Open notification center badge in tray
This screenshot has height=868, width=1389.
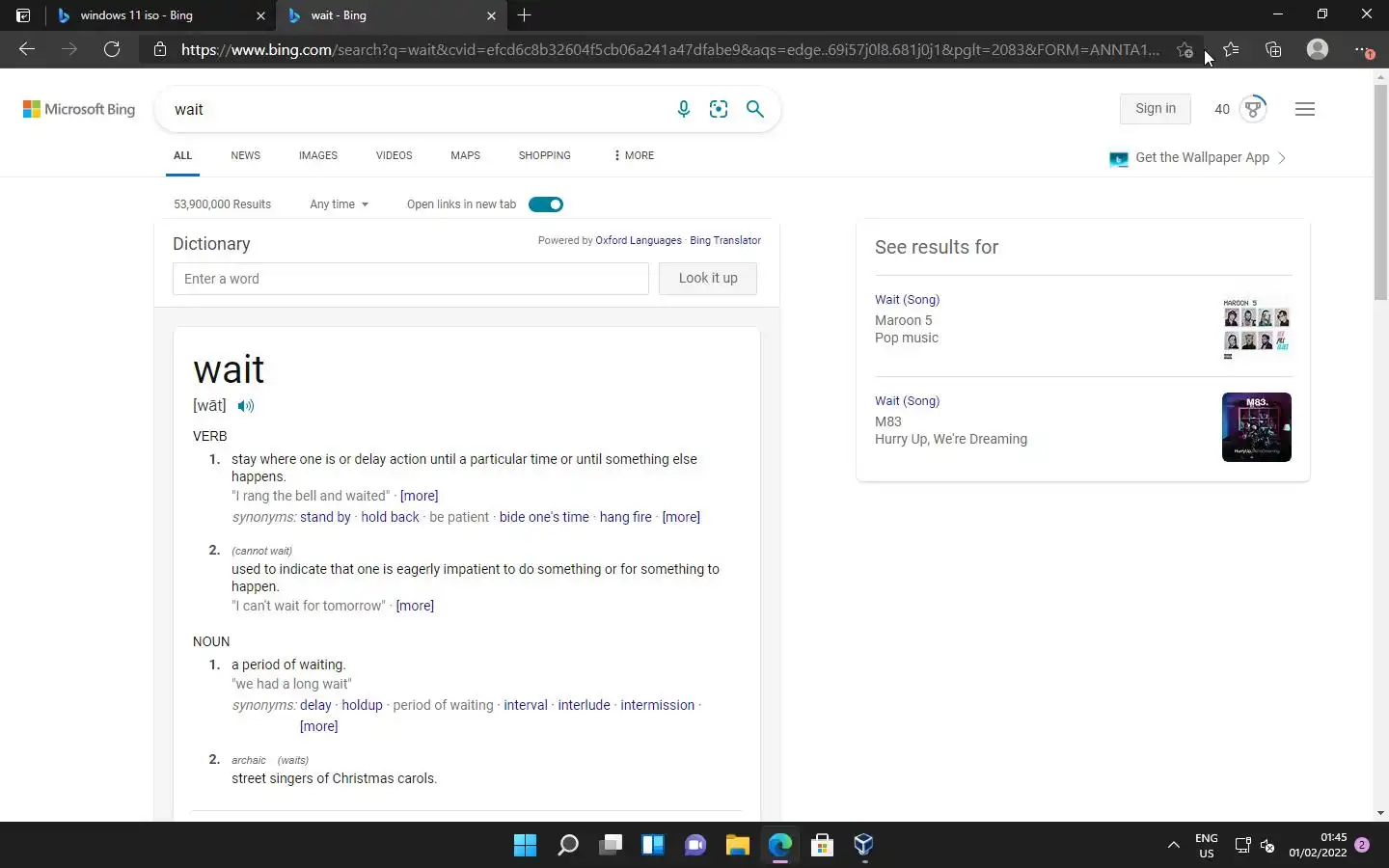tap(1362, 845)
